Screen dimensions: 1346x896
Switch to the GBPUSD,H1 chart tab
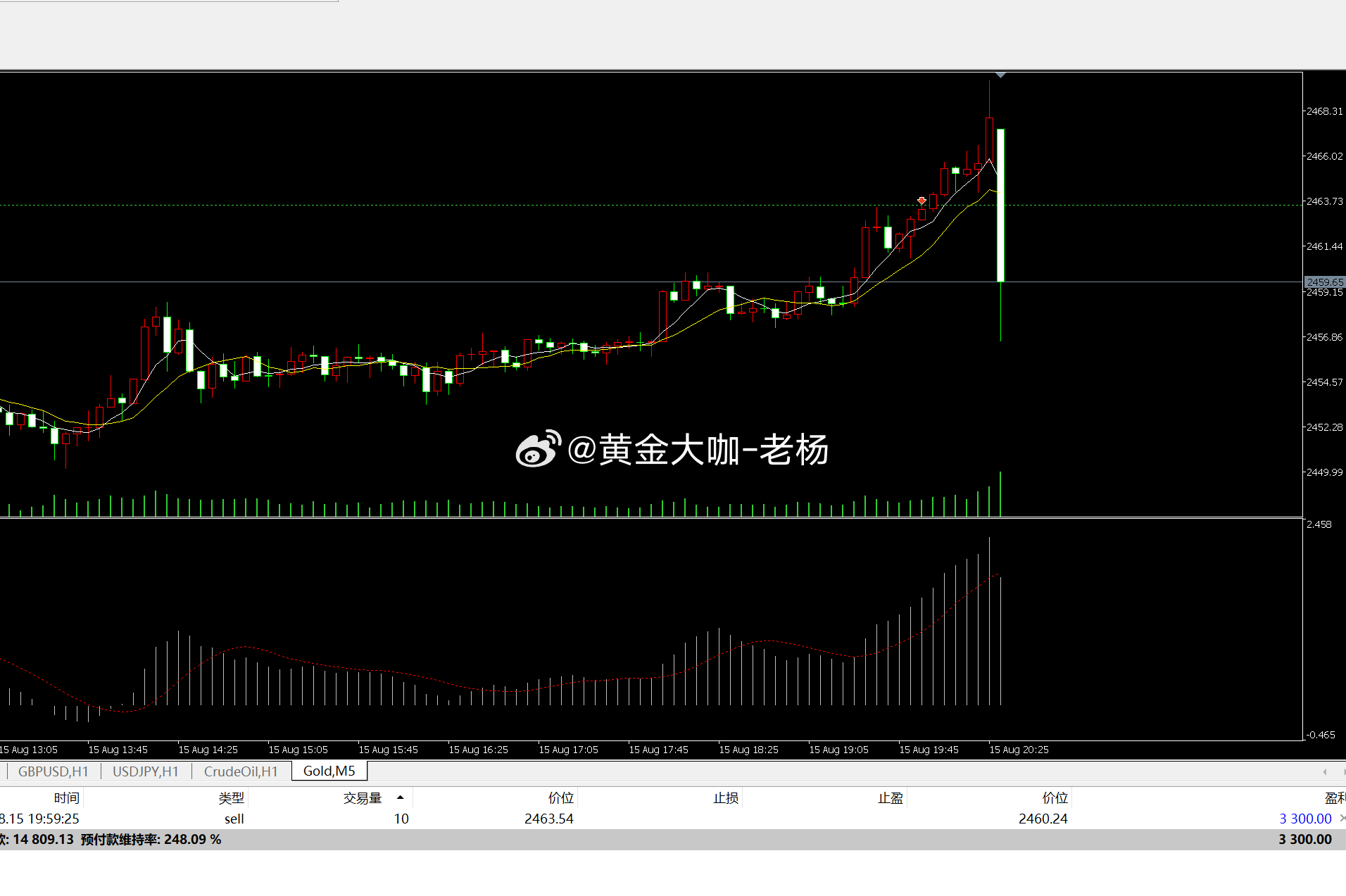[x=54, y=771]
